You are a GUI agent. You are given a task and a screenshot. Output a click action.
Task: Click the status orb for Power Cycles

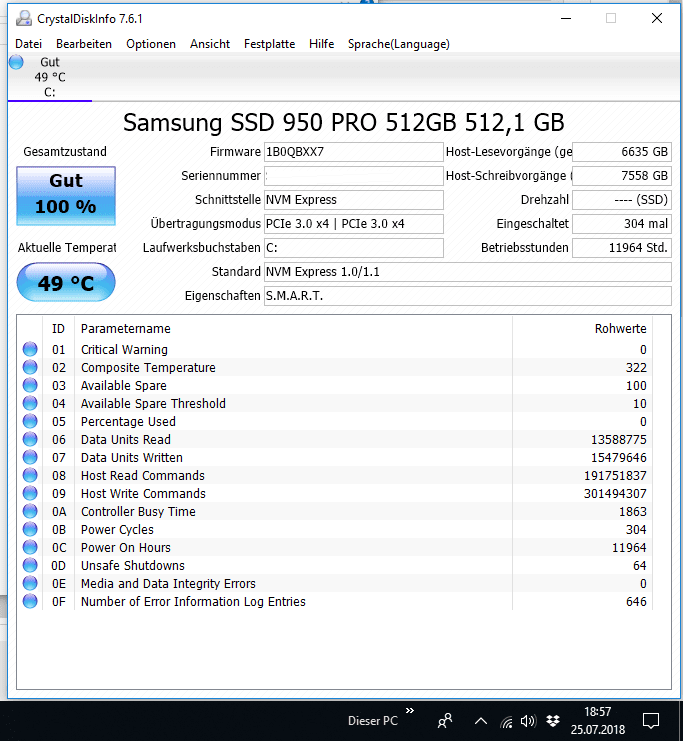pos(30,529)
